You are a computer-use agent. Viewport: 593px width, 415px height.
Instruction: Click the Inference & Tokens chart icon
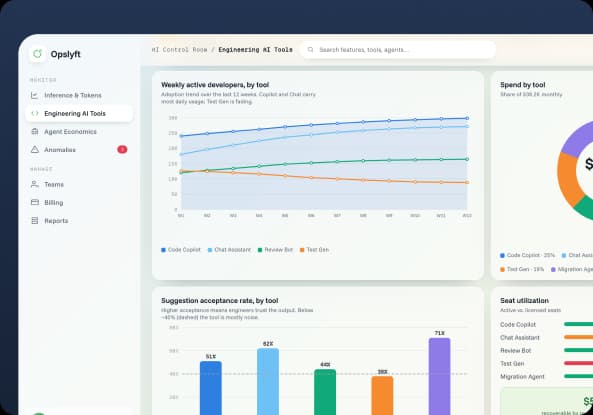[34, 95]
